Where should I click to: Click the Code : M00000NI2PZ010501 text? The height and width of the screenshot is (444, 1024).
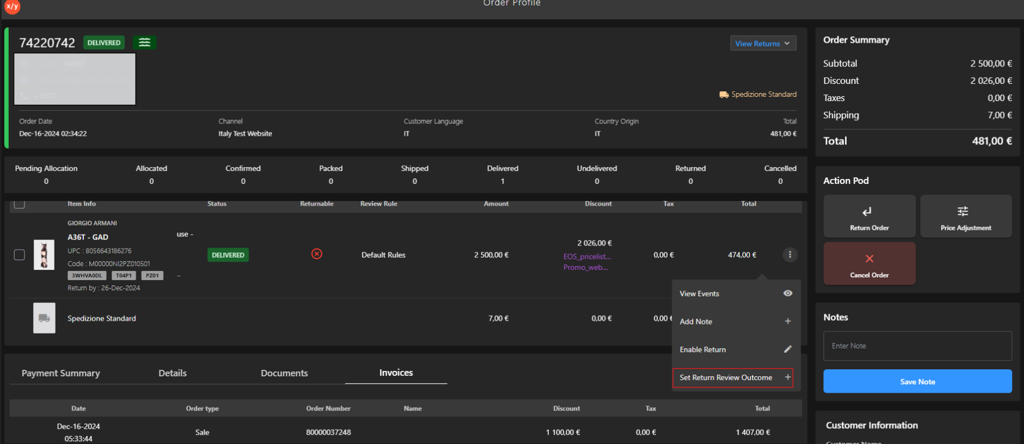pyautogui.click(x=109, y=263)
